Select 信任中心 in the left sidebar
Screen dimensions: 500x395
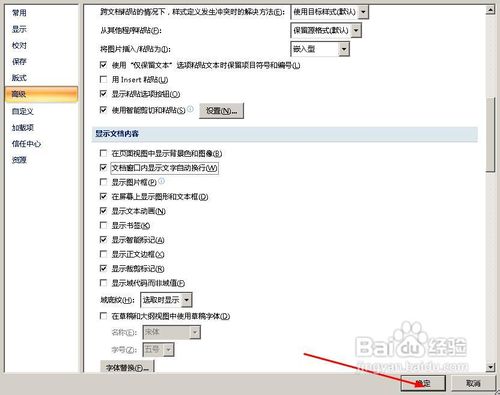point(26,144)
